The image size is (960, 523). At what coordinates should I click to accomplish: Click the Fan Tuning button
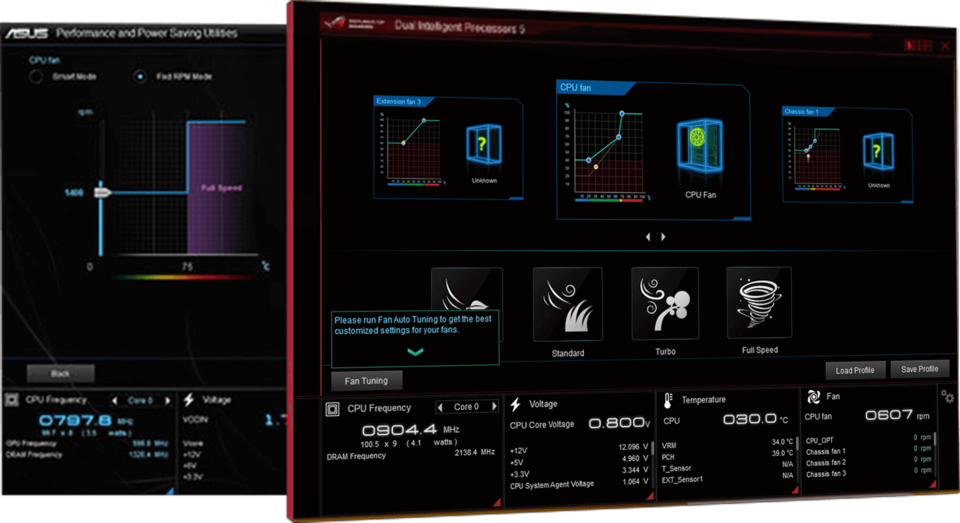click(x=366, y=381)
